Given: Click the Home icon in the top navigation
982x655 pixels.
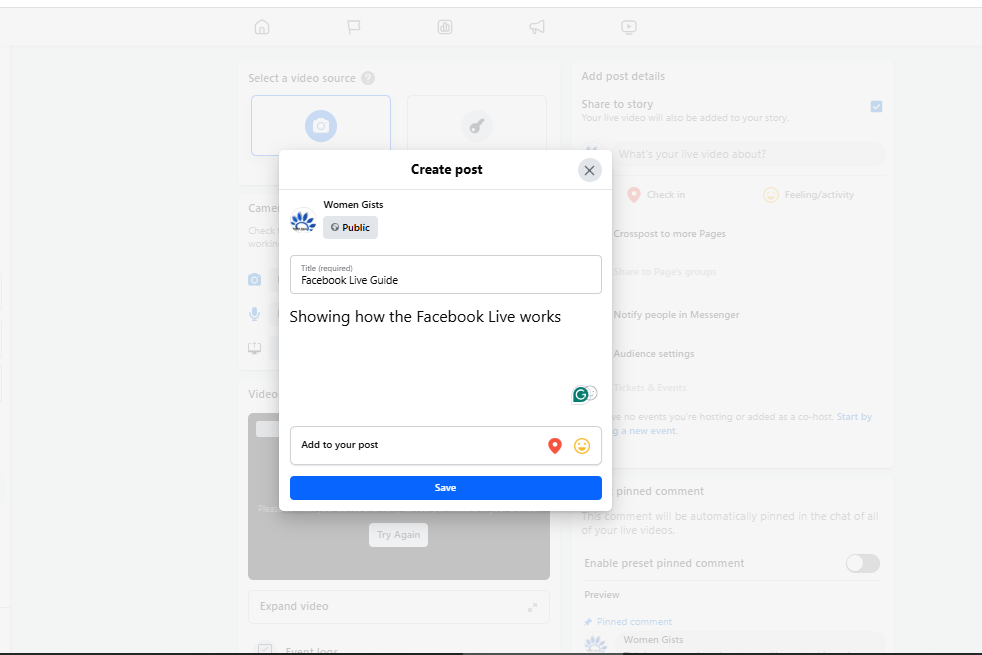Looking at the screenshot, I should 262,27.
